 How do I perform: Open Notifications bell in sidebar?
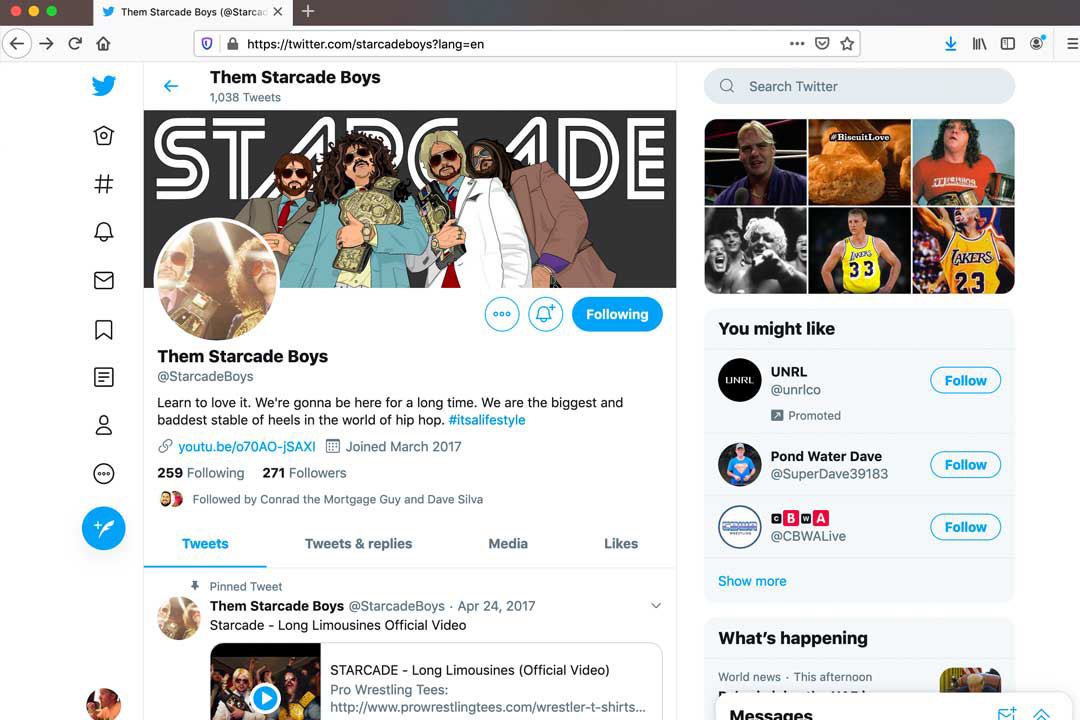point(103,232)
